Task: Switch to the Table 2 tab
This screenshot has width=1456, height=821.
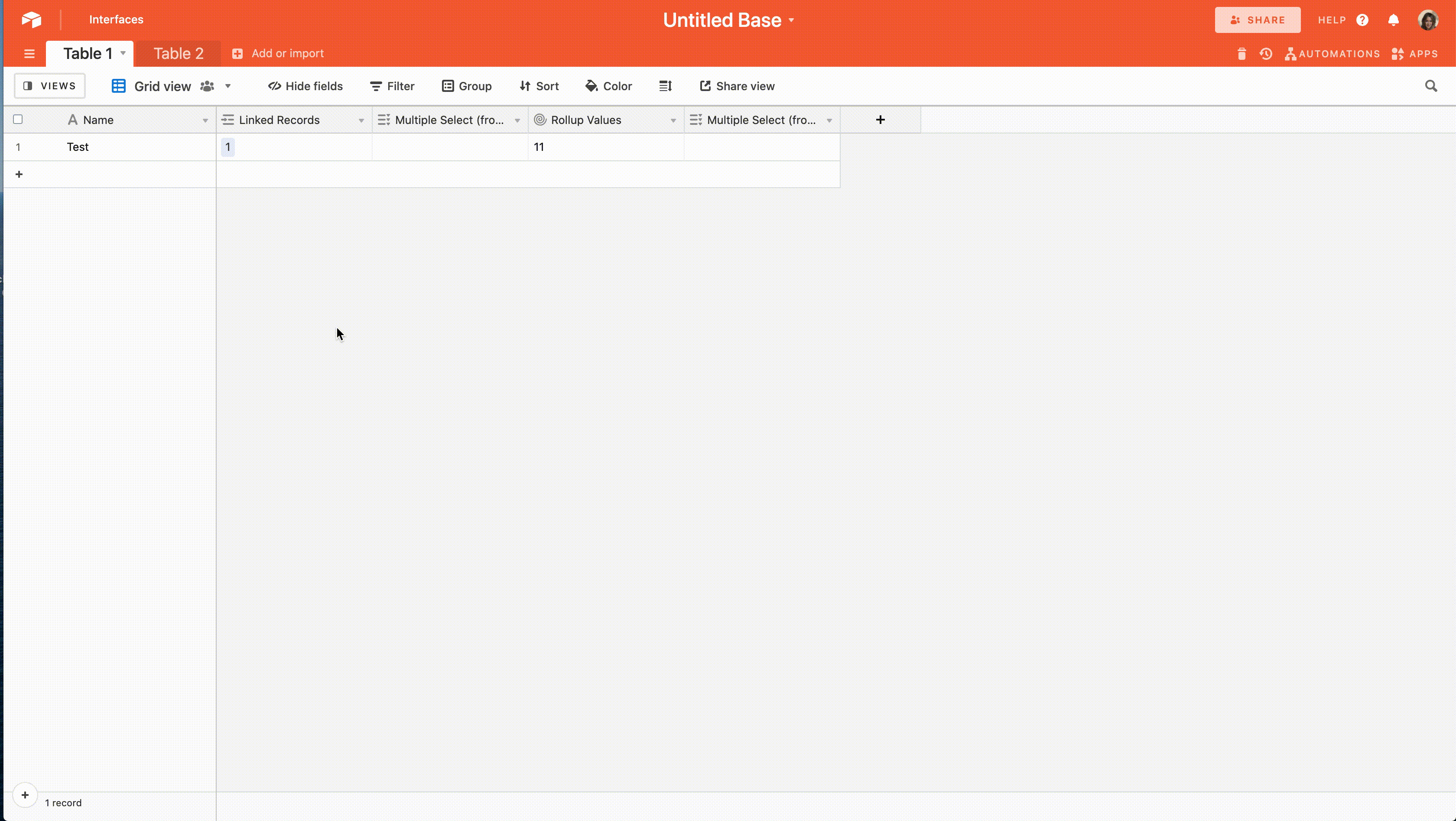Action: (x=178, y=54)
